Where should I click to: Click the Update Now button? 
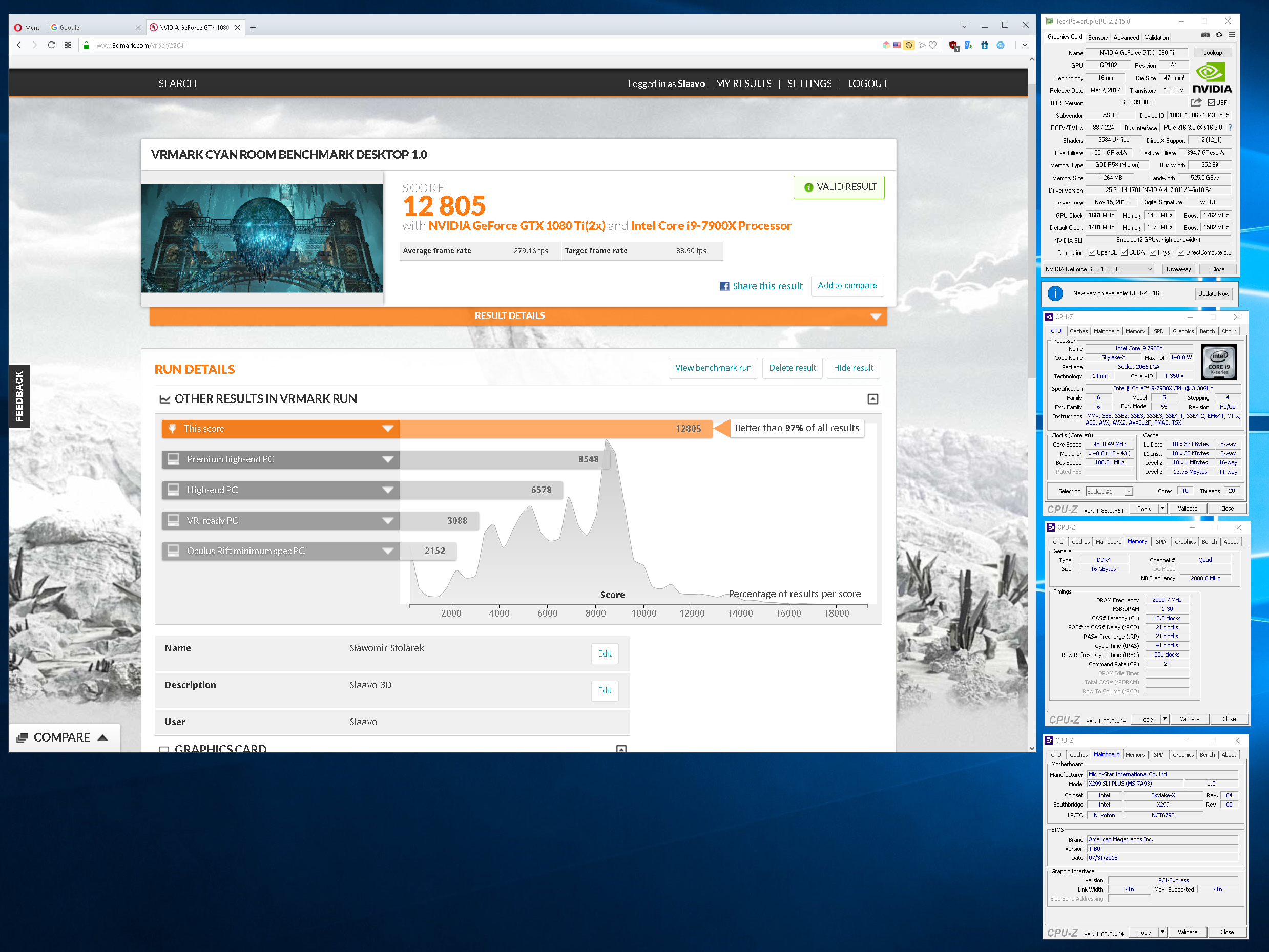pyautogui.click(x=1213, y=293)
